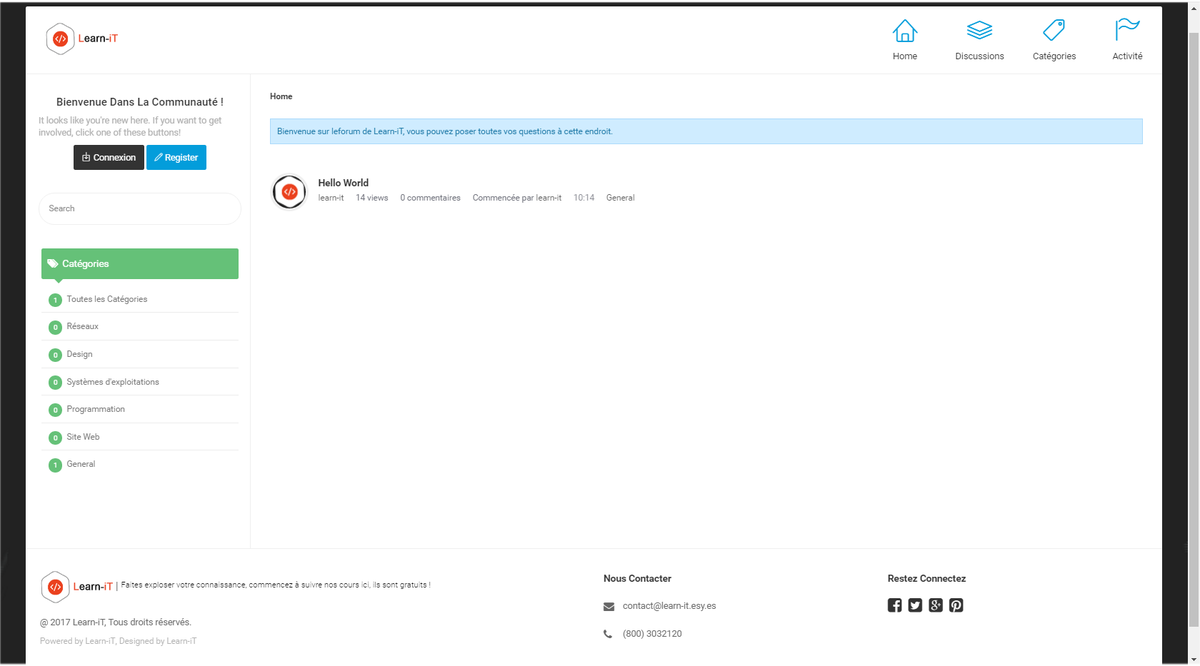Open the Home navigation icon
1200x666 pixels.
(905, 31)
